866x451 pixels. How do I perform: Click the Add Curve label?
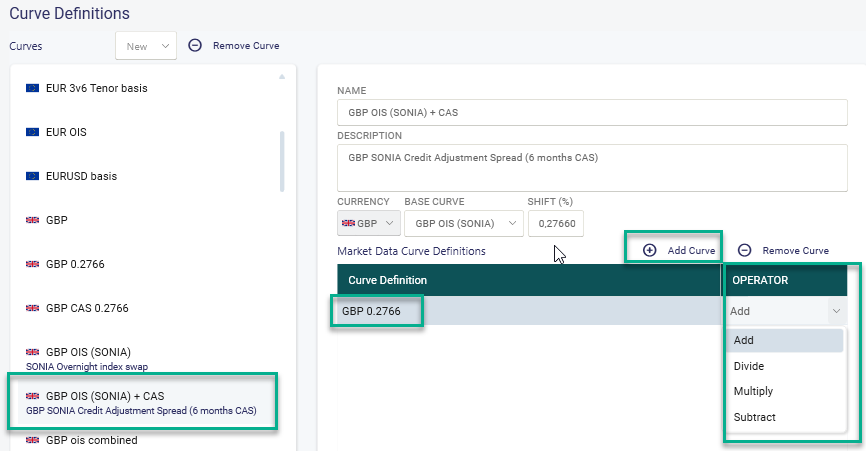pos(691,251)
